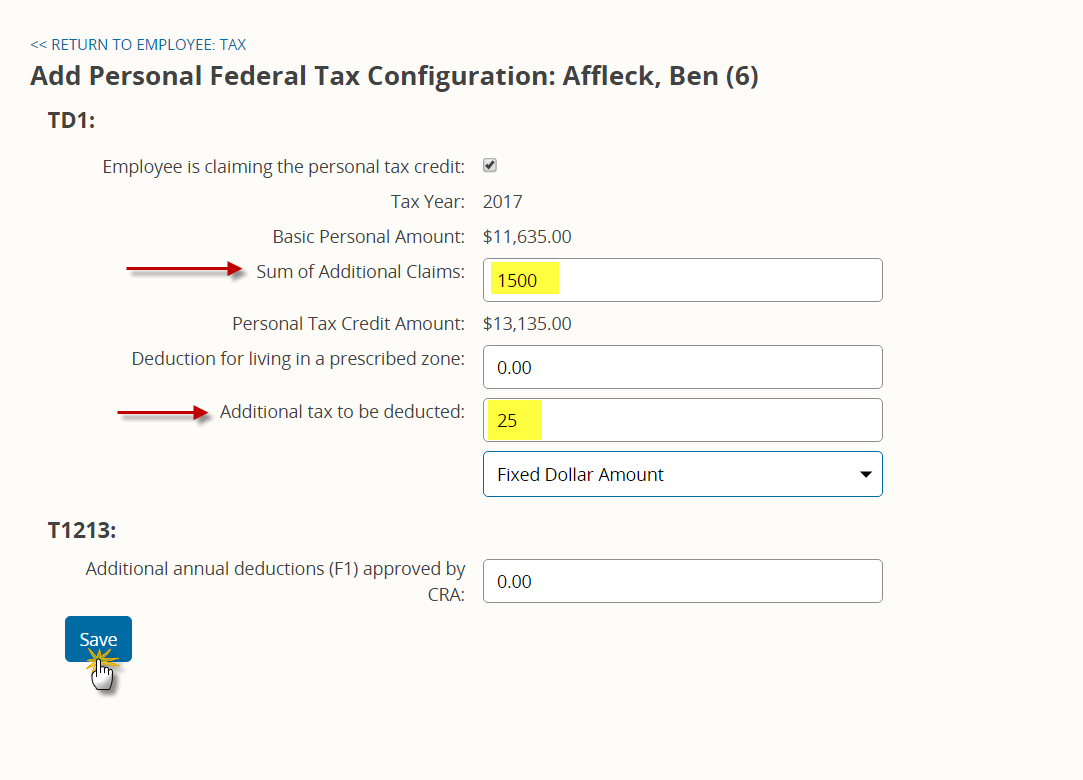This screenshot has width=1083, height=780.
Task: Select the T1213 annual deductions (F1) input
Action: (x=682, y=581)
